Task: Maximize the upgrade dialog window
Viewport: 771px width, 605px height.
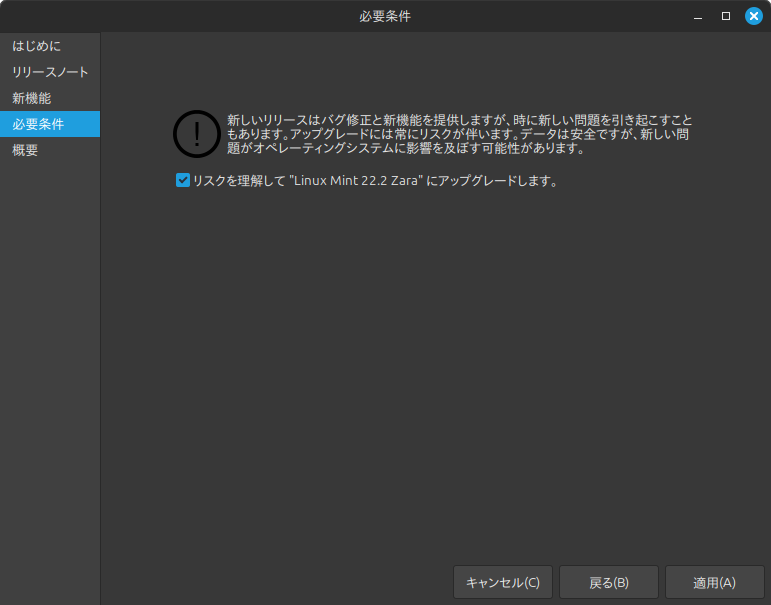Action: point(726,16)
